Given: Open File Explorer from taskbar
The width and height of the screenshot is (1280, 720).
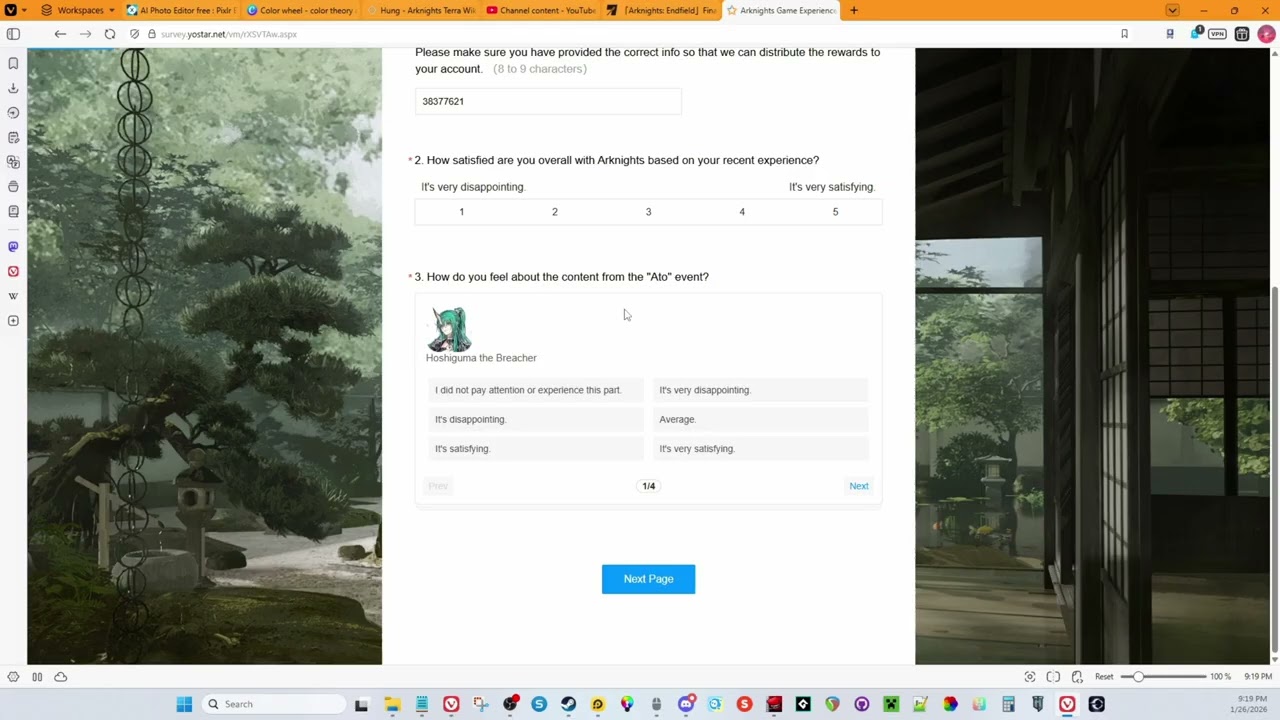Looking at the screenshot, I should 392,704.
